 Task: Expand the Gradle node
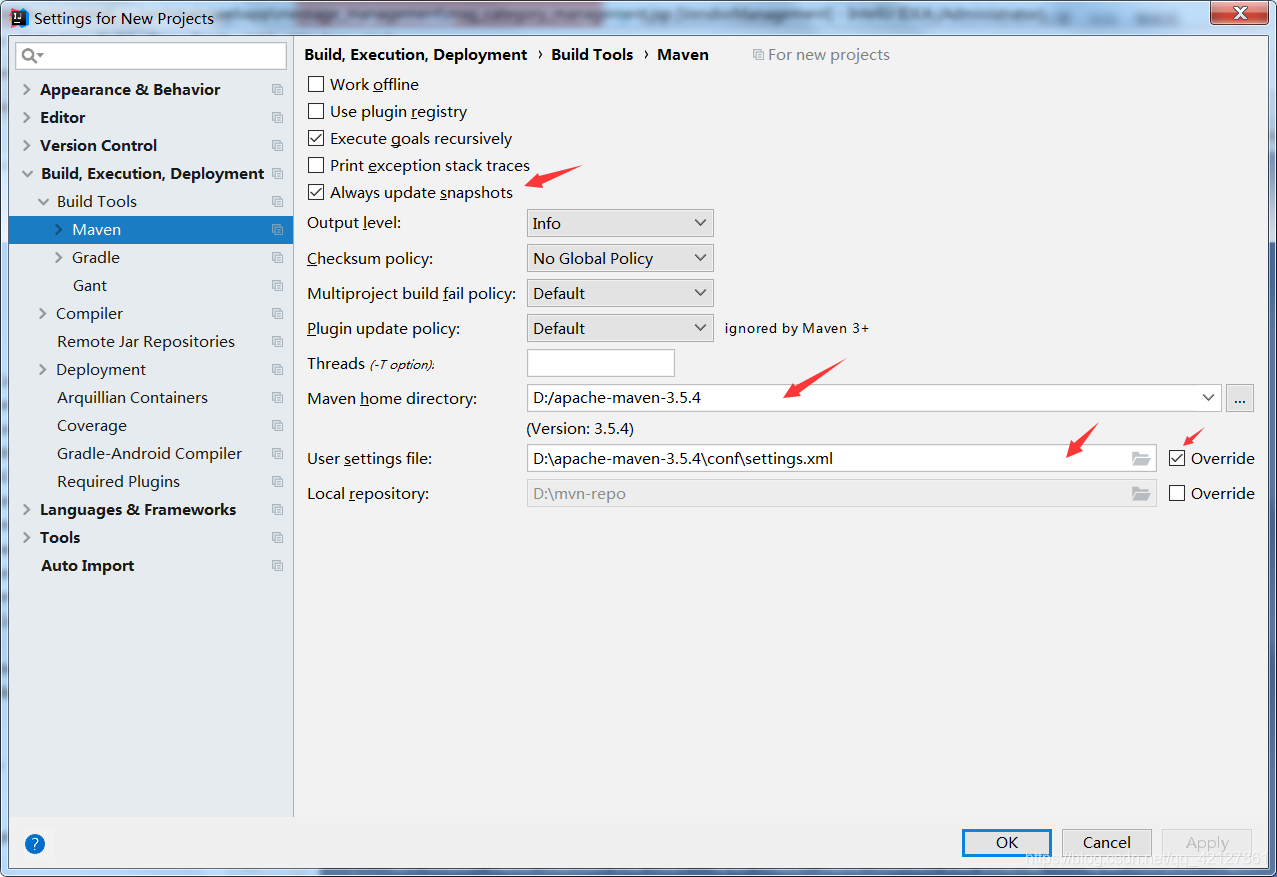click(x=58, y=258)
